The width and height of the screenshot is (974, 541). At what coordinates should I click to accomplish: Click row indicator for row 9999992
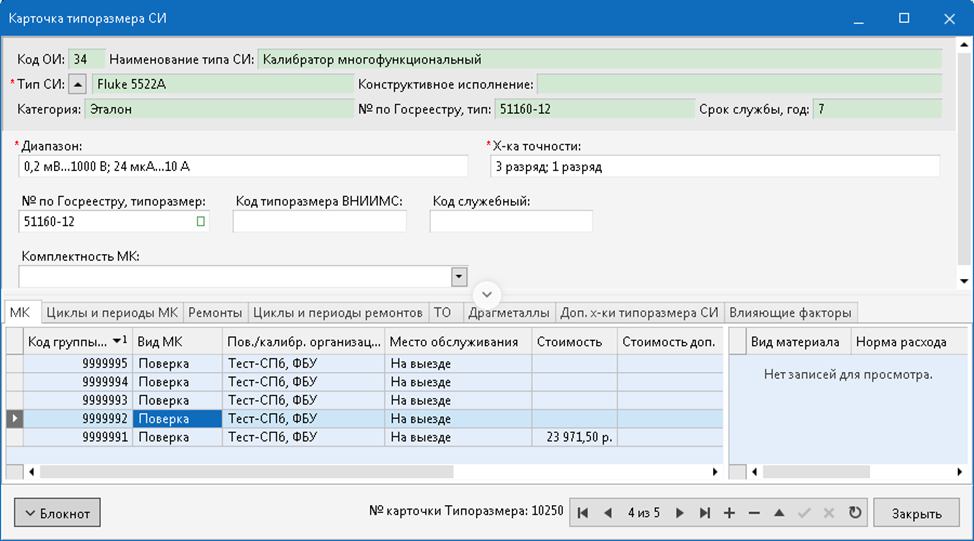15,419
